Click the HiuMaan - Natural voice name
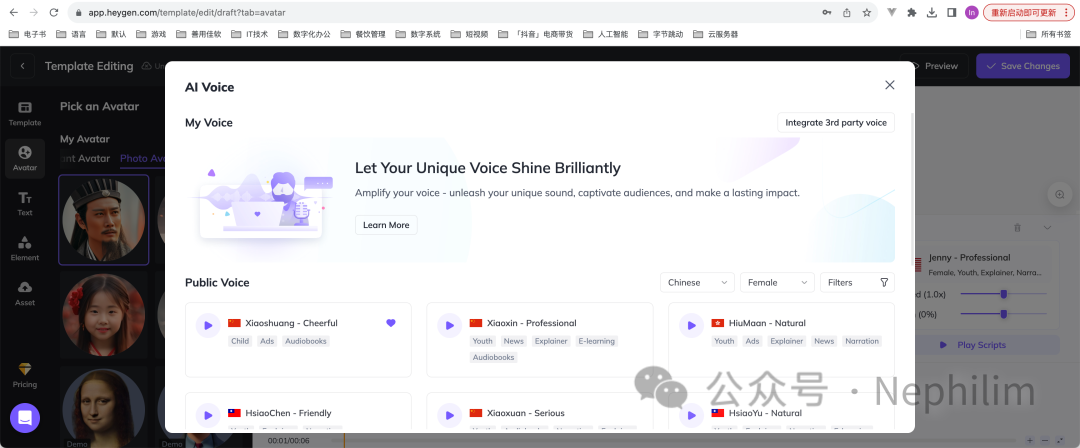 (x=767, y=323)
